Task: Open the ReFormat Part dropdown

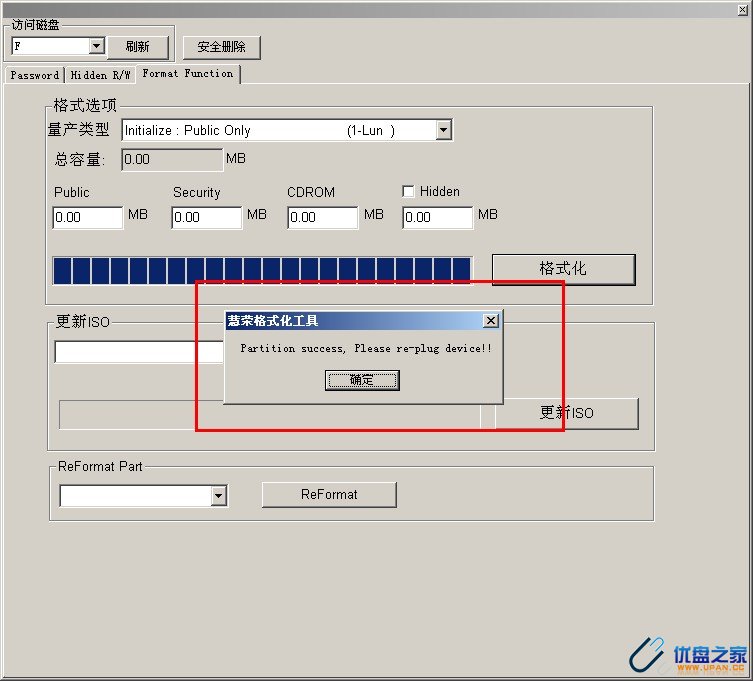Action: [218, 496]
